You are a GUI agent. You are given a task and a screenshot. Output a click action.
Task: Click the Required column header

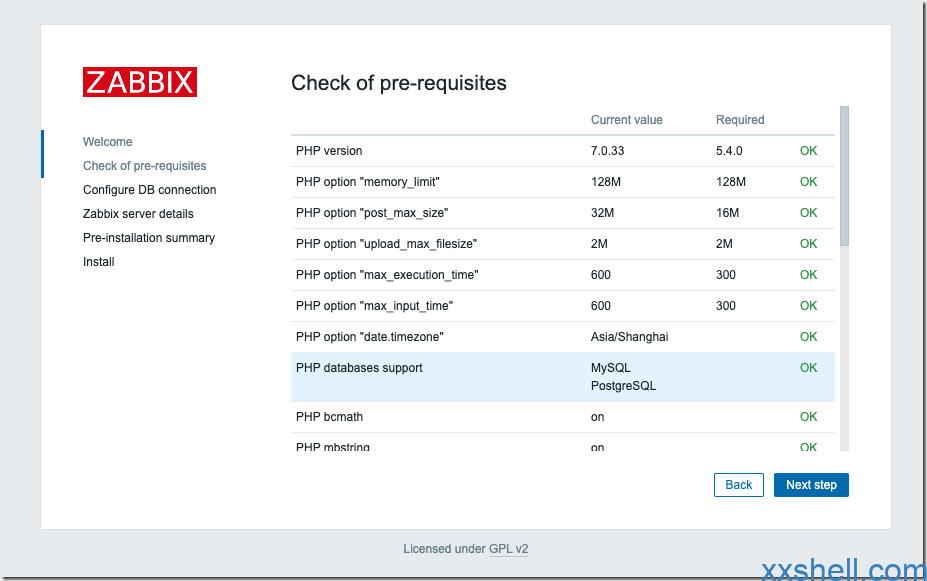(x=740, y=120)
